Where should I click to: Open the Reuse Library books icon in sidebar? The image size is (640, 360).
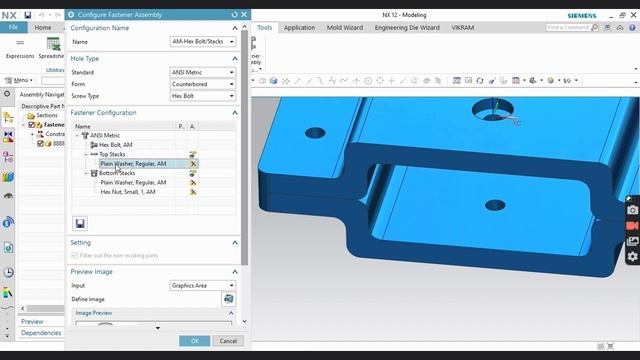coord(8,177)
